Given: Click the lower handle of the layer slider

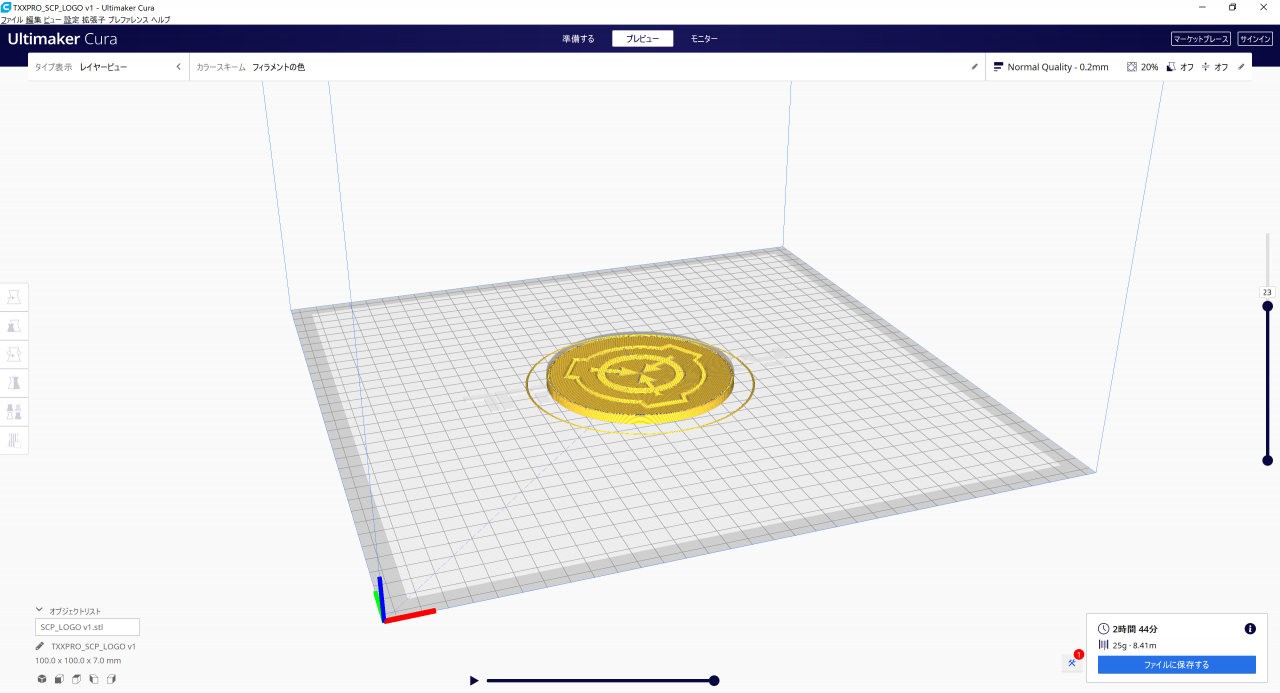Looking at the screenshot, I should 1268,460.
